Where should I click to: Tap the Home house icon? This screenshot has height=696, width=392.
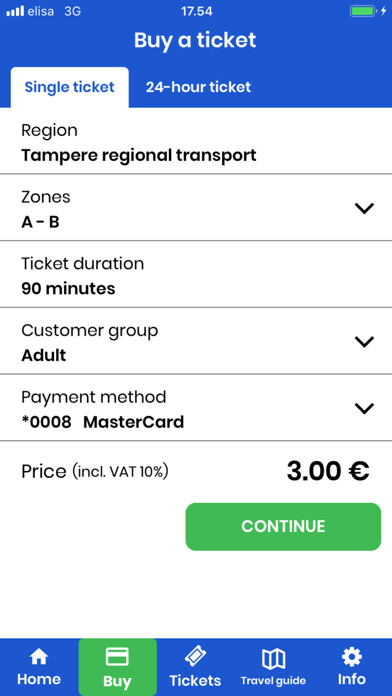(39, 656)
